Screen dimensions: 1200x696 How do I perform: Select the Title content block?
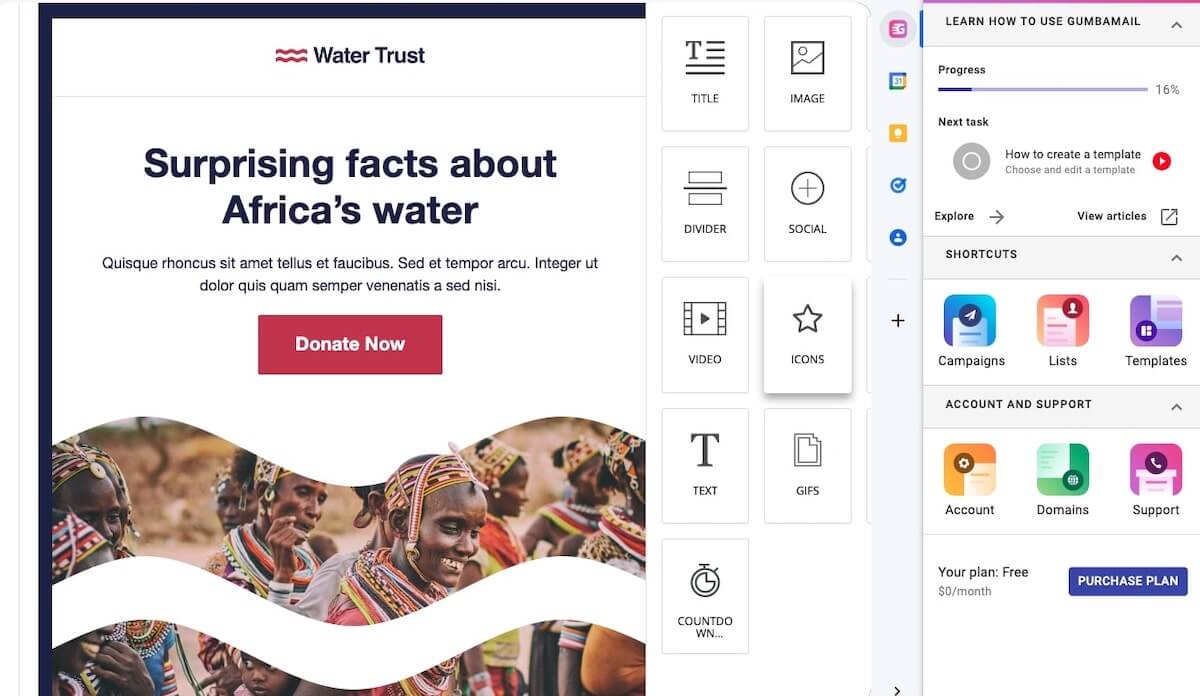[705, 73]
